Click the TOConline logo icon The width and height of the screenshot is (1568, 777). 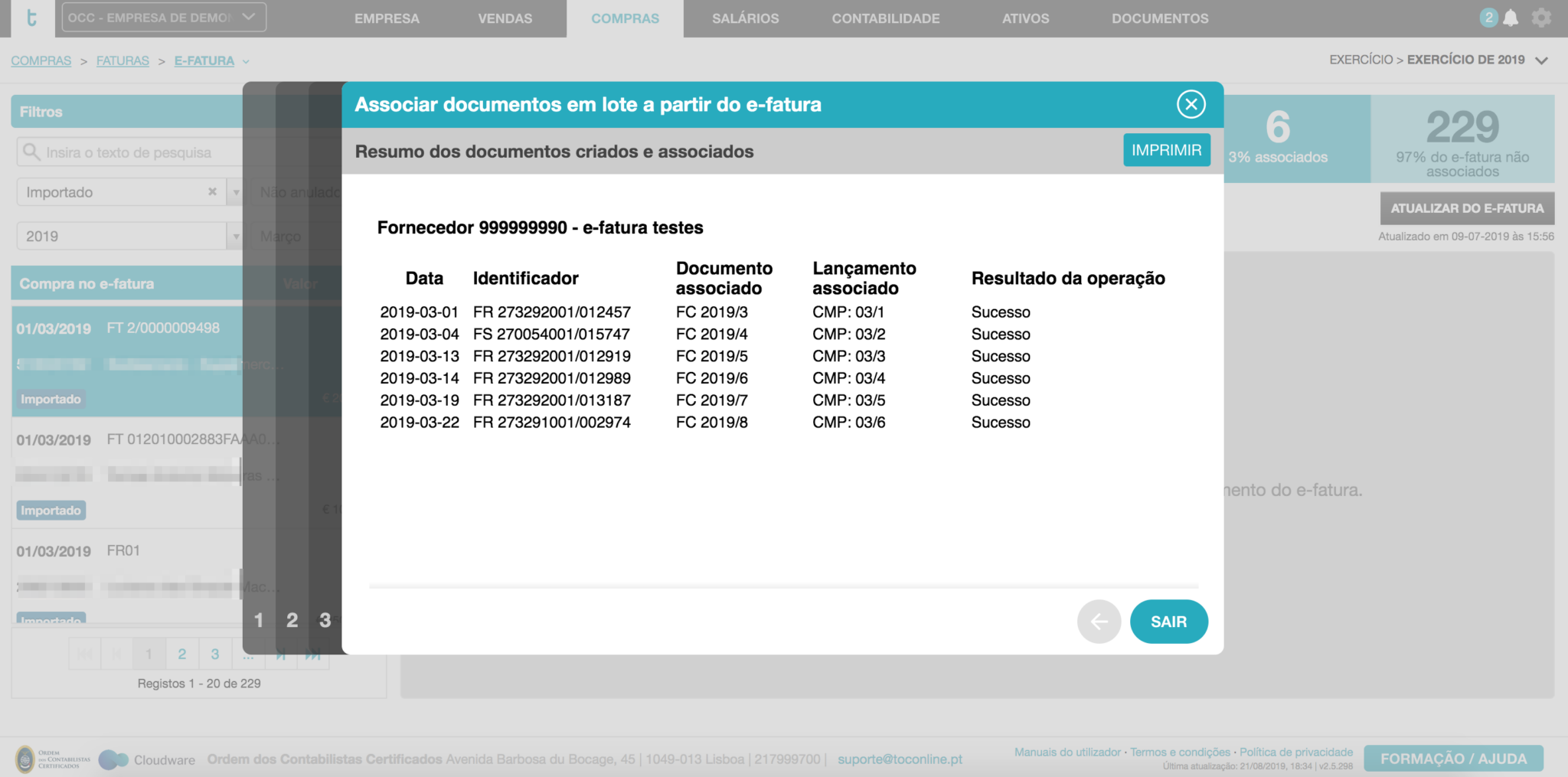pyautogui.click(x=32, y=18)
